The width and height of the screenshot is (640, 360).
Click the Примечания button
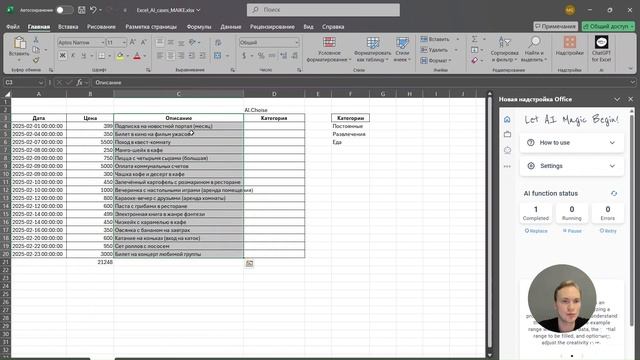(x=556, y=26)
